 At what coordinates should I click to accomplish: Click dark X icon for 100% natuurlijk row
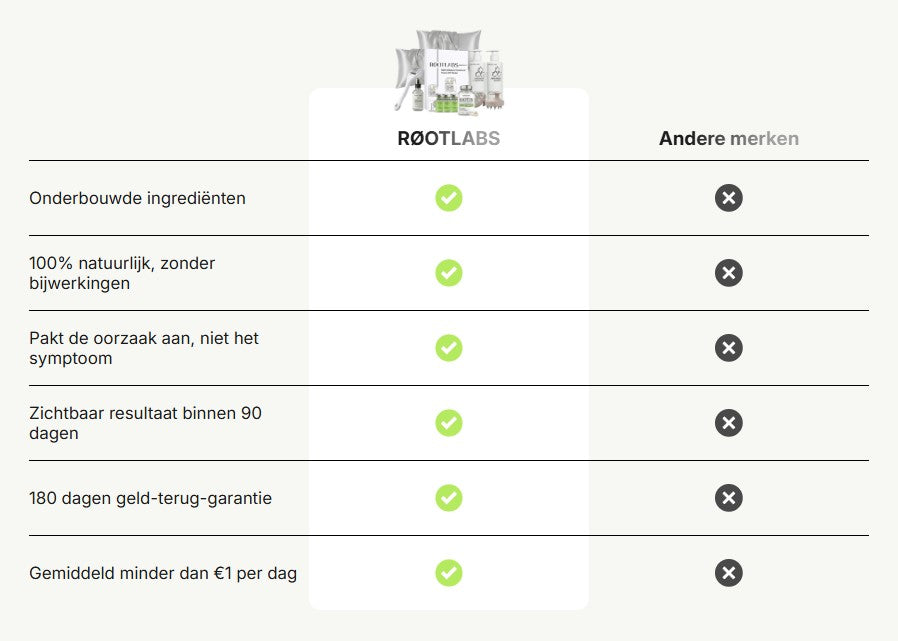729,273
